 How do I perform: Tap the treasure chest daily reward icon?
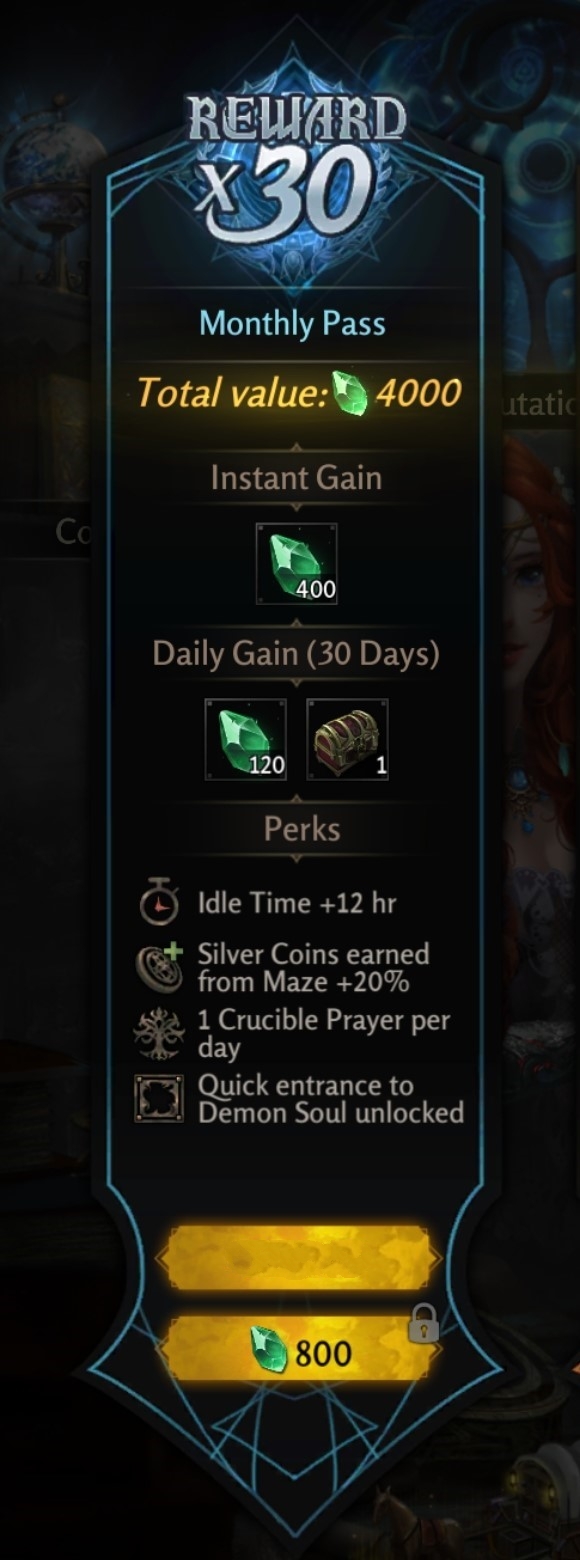(347, 740)
